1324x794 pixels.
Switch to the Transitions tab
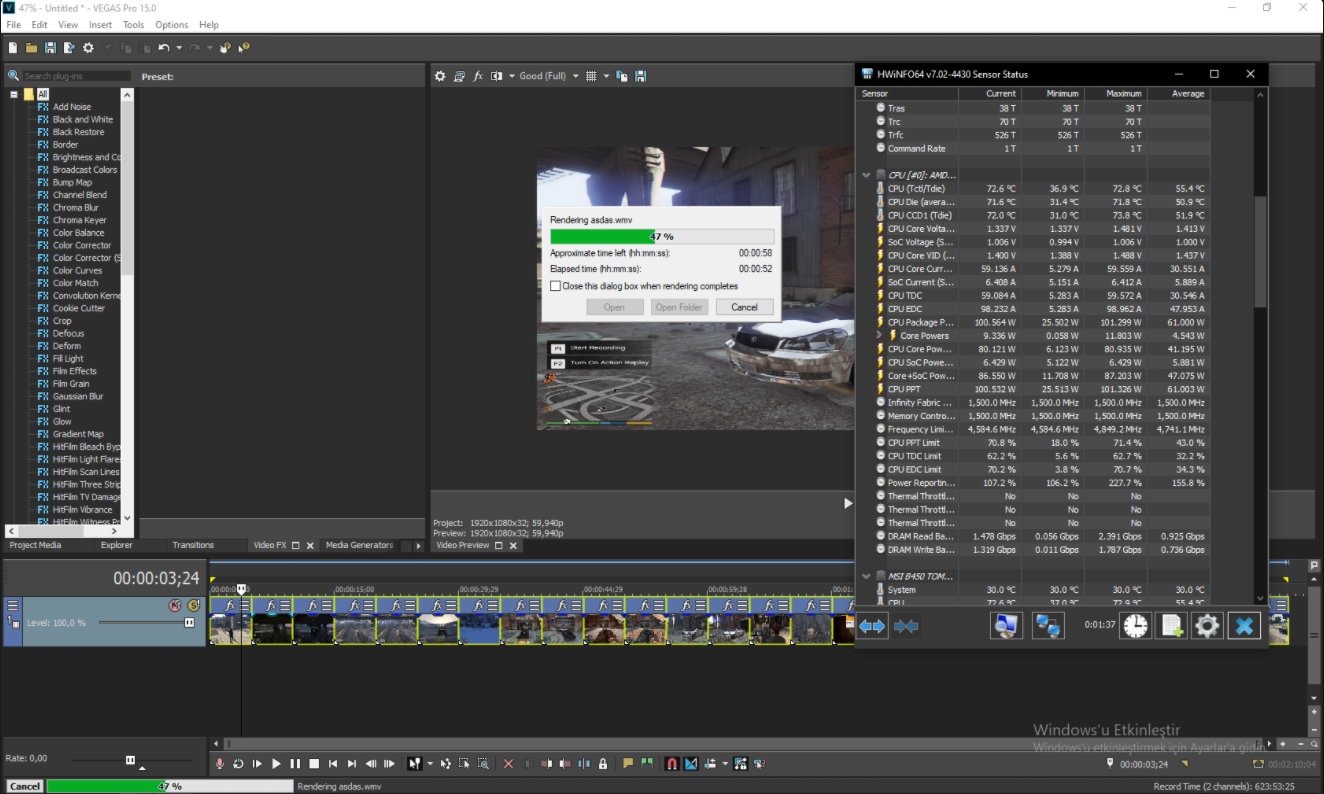[193, 545]
